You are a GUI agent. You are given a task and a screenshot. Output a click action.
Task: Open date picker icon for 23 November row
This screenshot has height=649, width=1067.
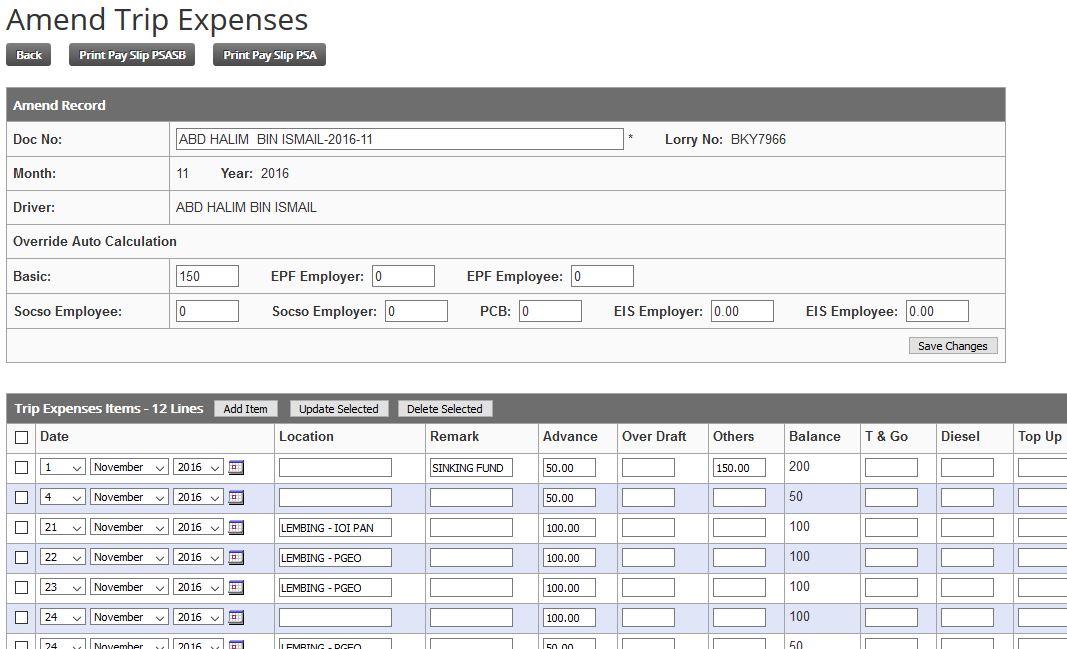236,587
